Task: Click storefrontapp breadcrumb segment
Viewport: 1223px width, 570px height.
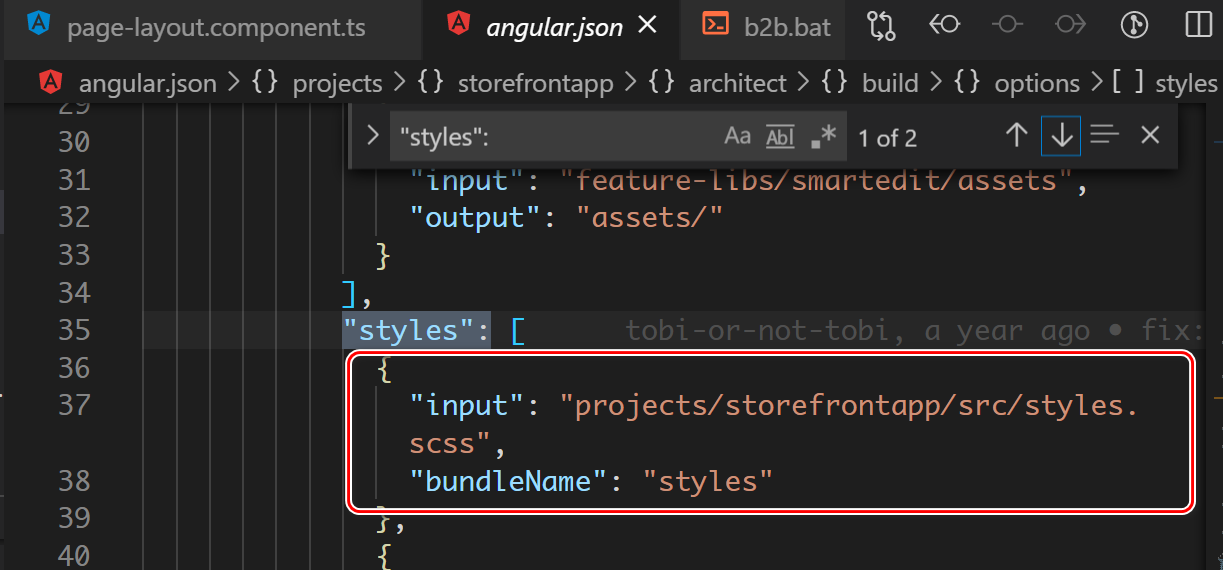Action: tap(535, 84)
